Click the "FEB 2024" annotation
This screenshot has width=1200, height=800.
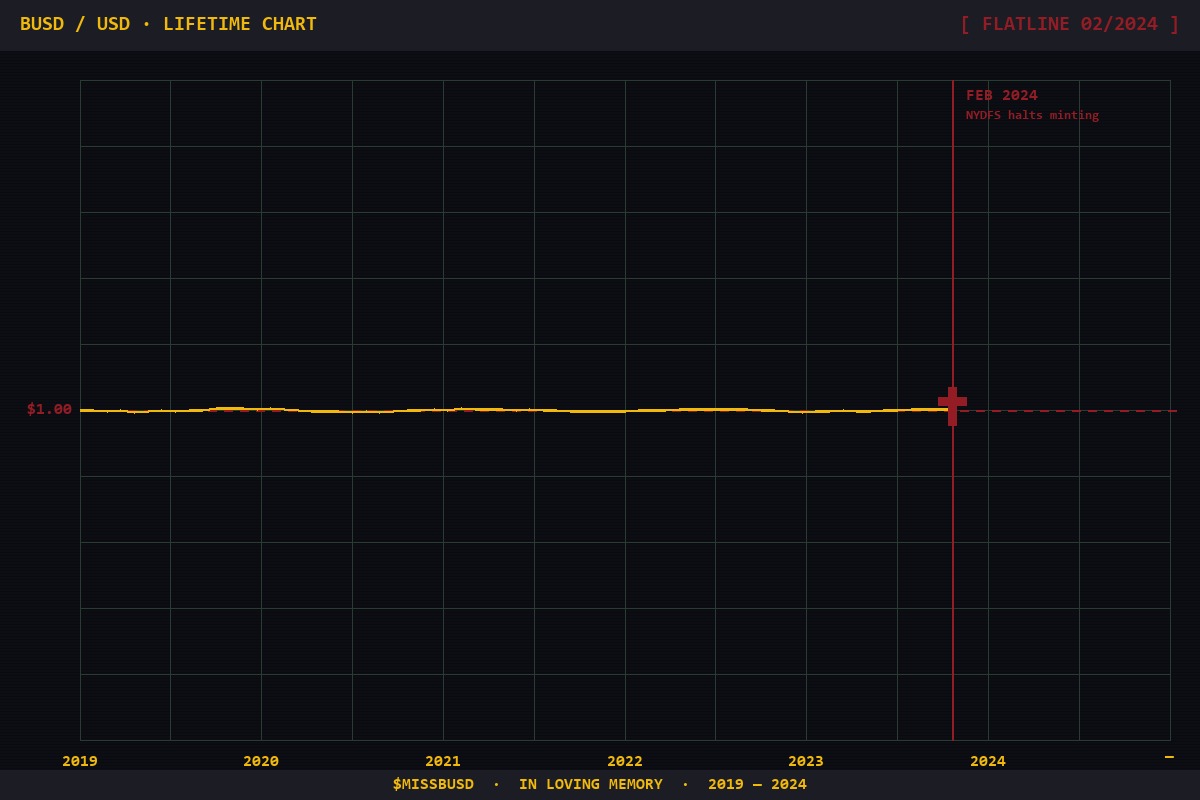(x=1001, y=96)
